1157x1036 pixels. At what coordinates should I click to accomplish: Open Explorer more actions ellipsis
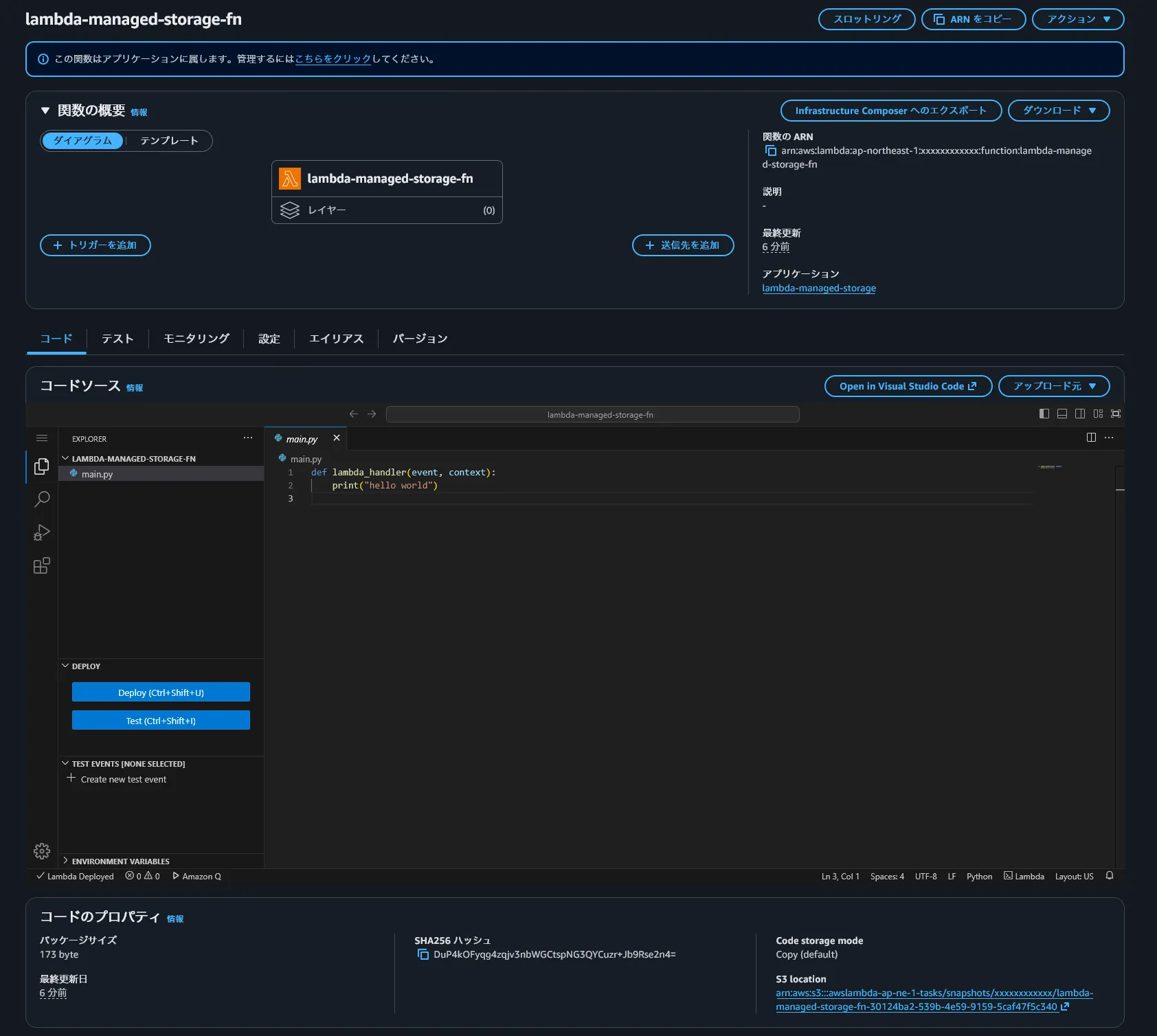[x=248, y=438]
